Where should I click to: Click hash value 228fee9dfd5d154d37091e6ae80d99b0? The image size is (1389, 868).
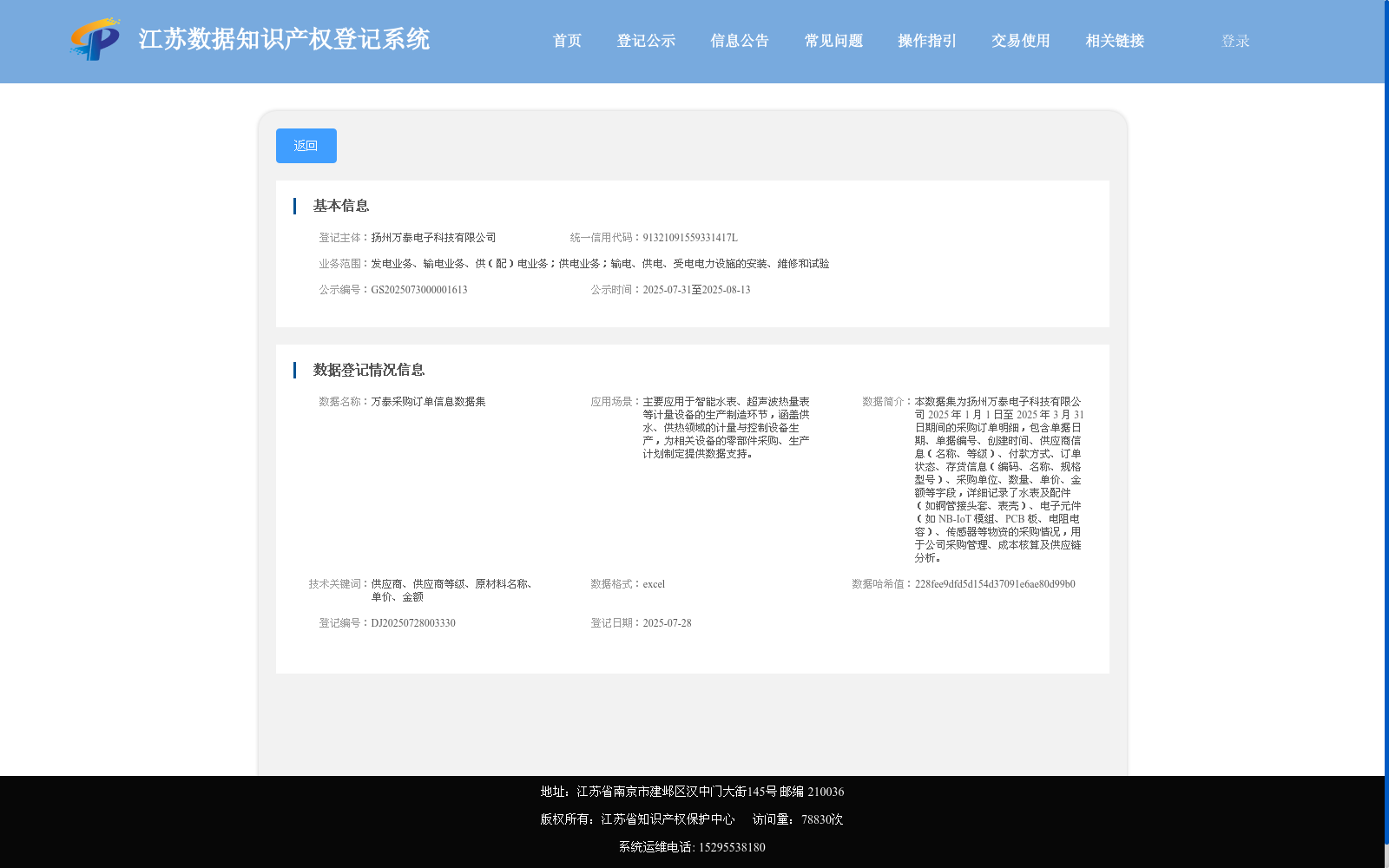pos(995,584)
